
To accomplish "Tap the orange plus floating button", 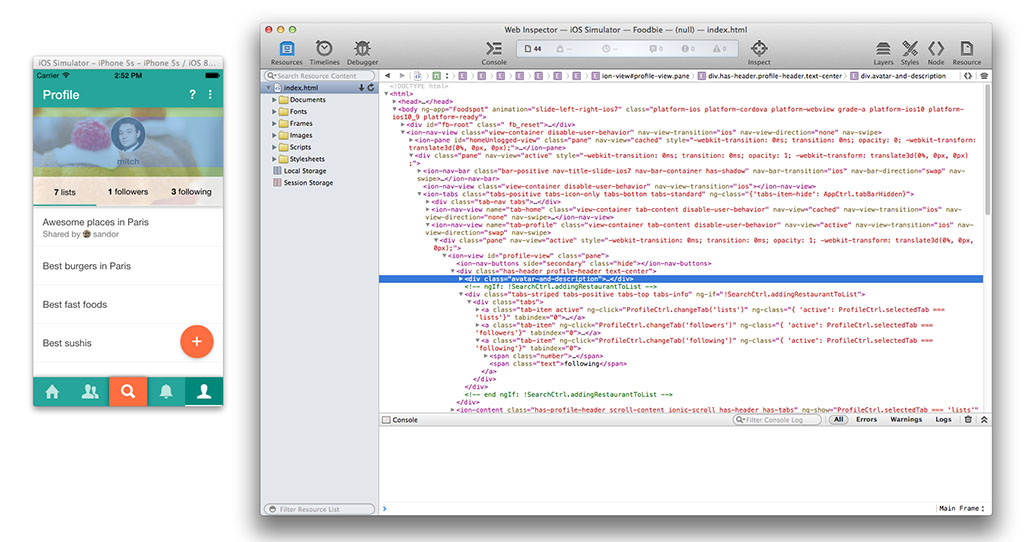I will pos(197,342).
